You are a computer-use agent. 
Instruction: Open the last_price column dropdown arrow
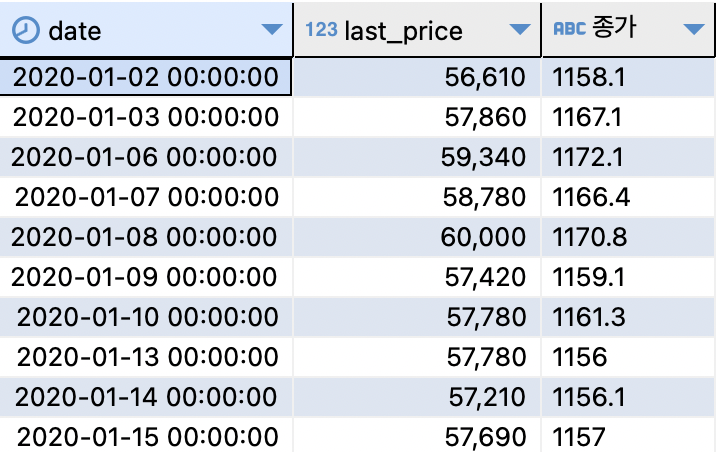(x=520, y=30)
